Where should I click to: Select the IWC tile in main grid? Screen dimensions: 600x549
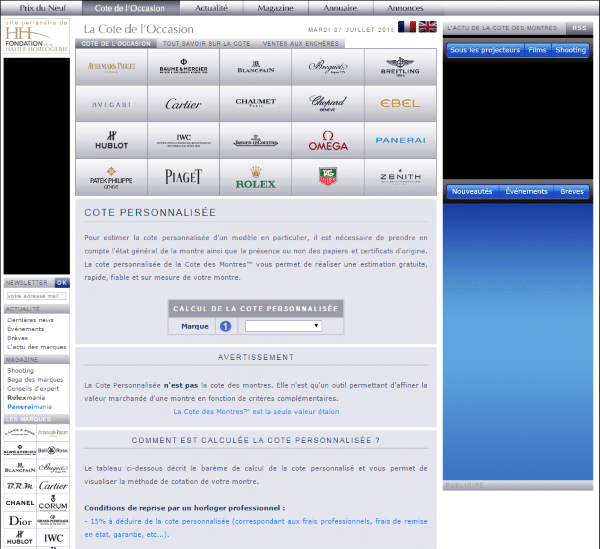(x=183, y=140)
